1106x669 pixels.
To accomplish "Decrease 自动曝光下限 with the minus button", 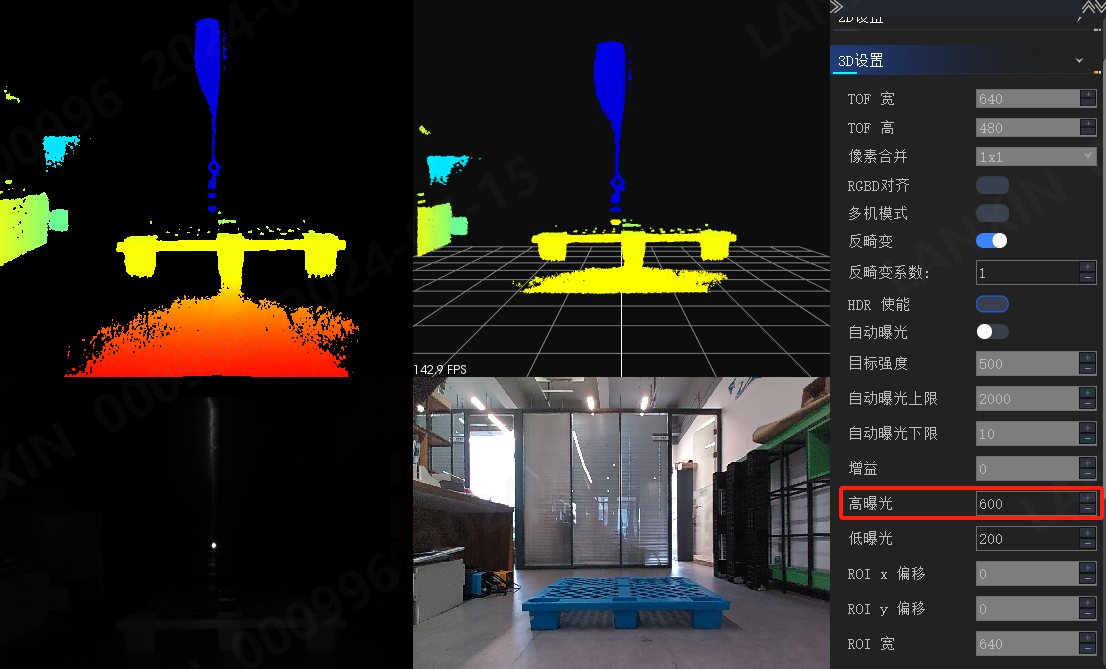I will pos(1088,439).
